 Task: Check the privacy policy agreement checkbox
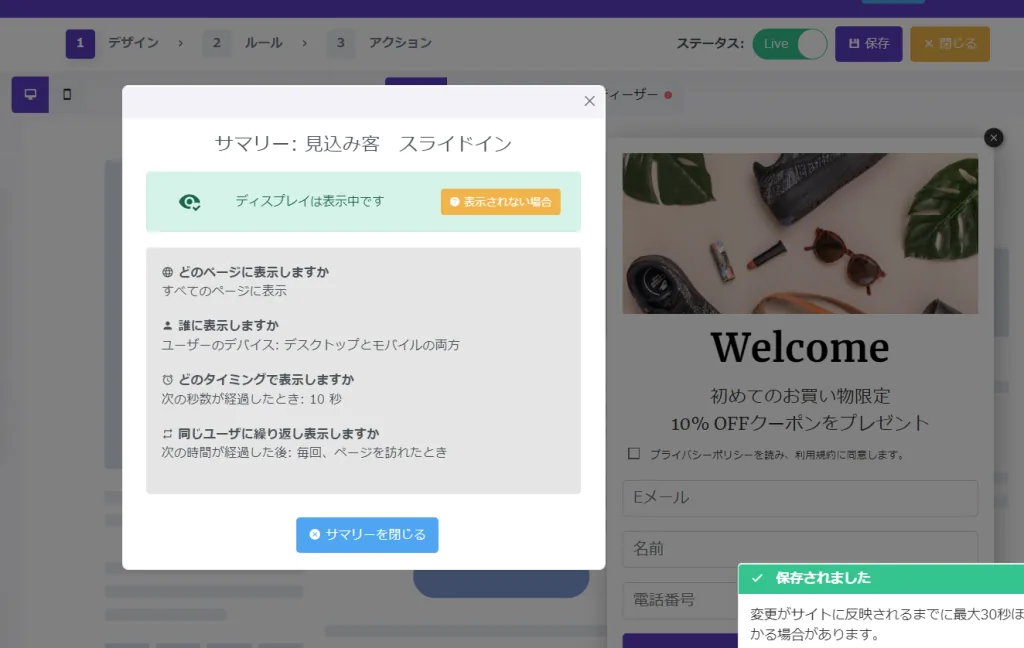[633, 453]
